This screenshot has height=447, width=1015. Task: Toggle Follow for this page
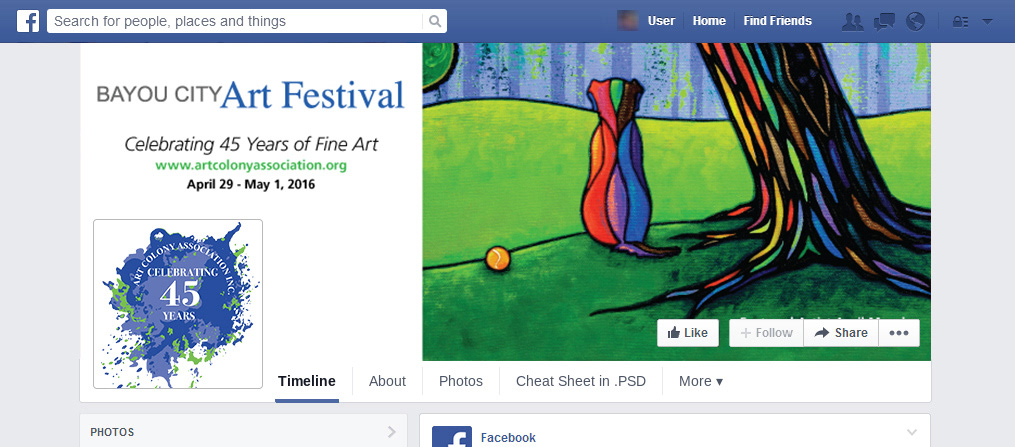(767, 333)
